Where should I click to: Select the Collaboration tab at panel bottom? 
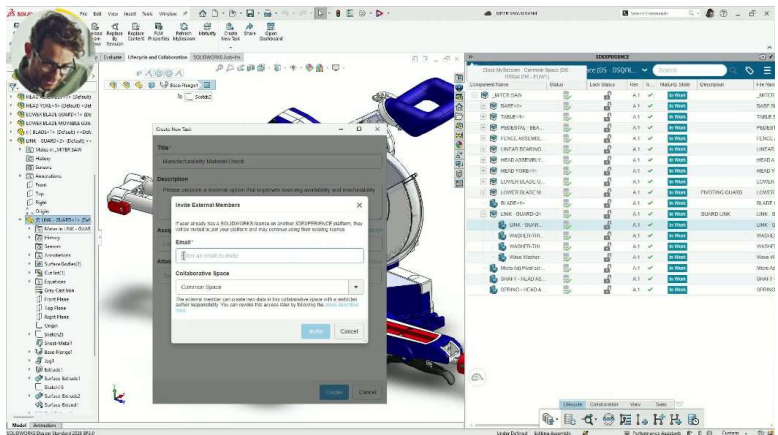tap(604, 404)
